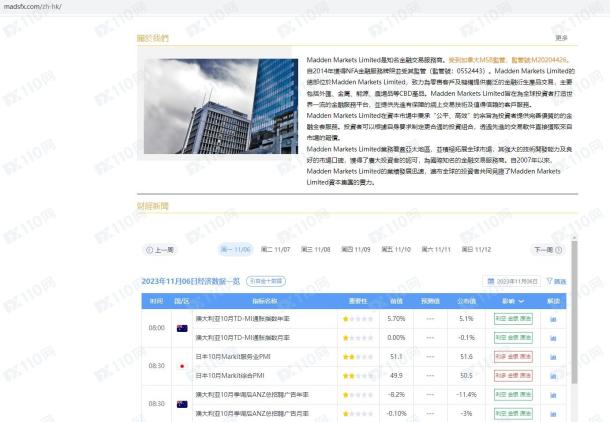Click the green impact tag in the 5.1% row
Viewport: 610px width, 422px height.
pos(513,319)
